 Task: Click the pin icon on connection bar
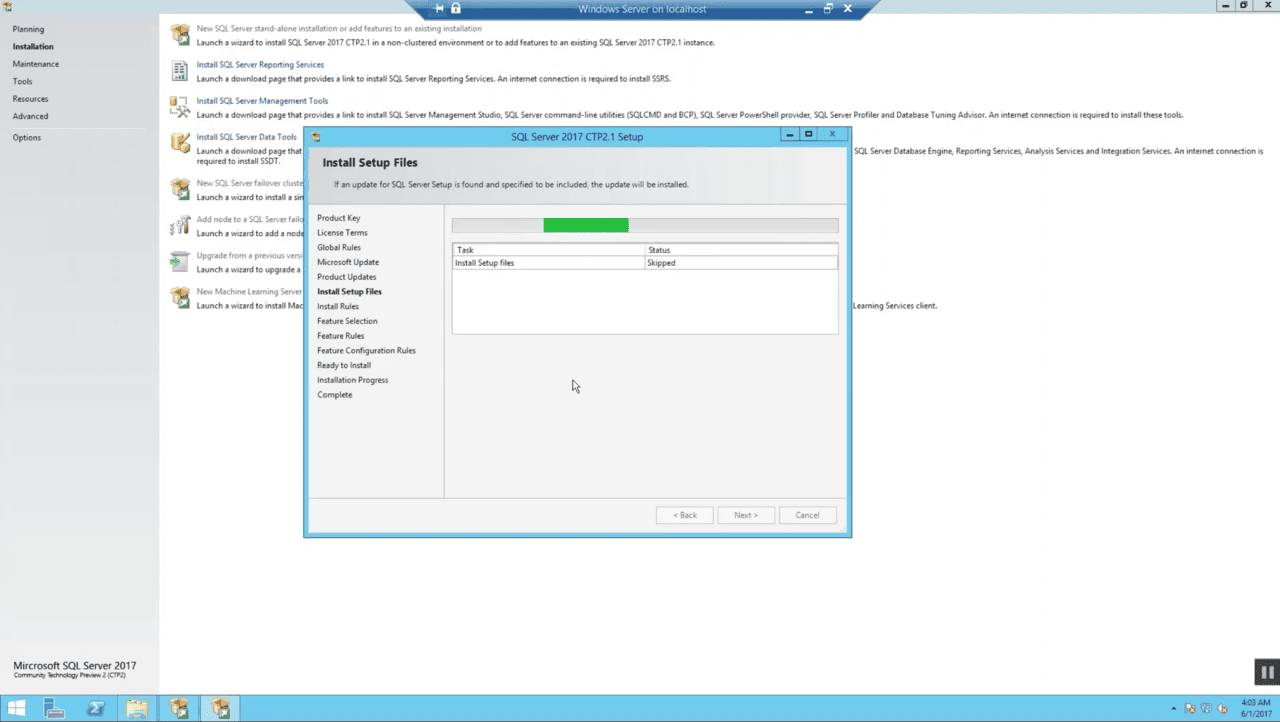(438, 9)
